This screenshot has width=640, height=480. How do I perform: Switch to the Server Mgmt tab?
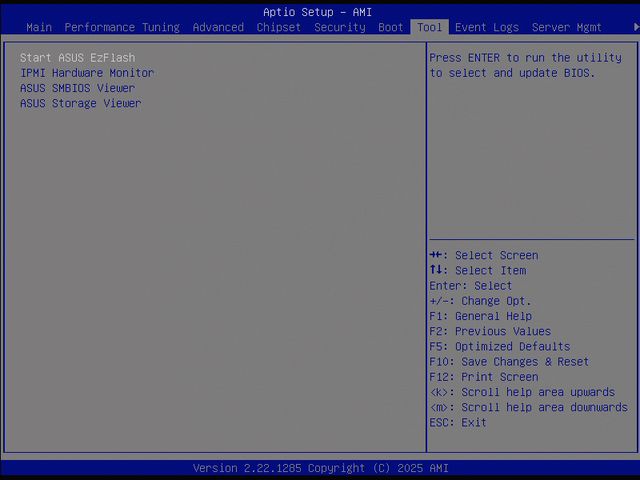tap(567, 27)
